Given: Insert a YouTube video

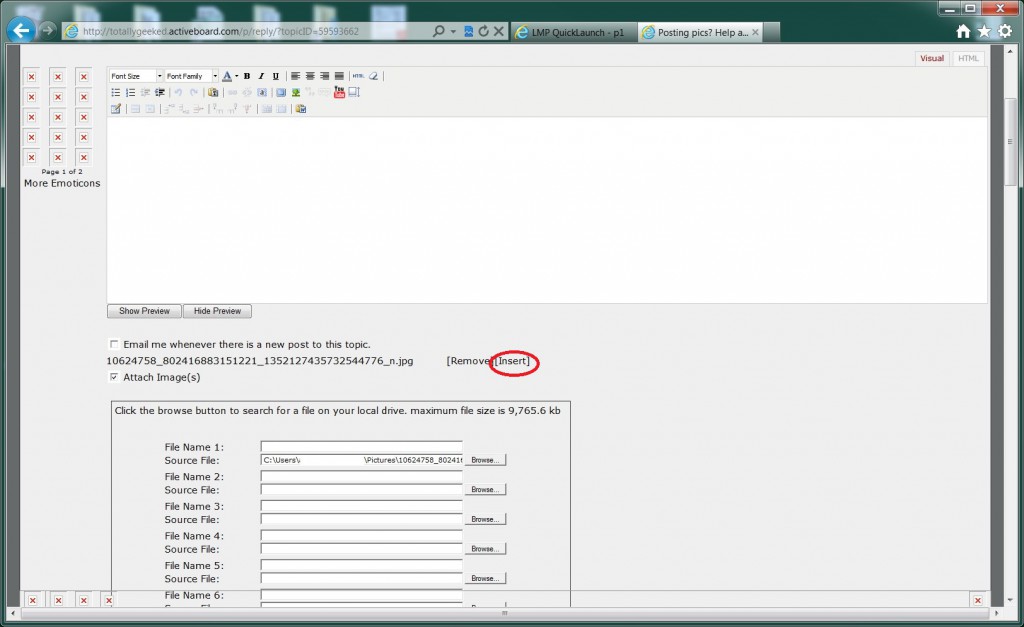Looking at the screenshot, I should [x=339, y=92].
